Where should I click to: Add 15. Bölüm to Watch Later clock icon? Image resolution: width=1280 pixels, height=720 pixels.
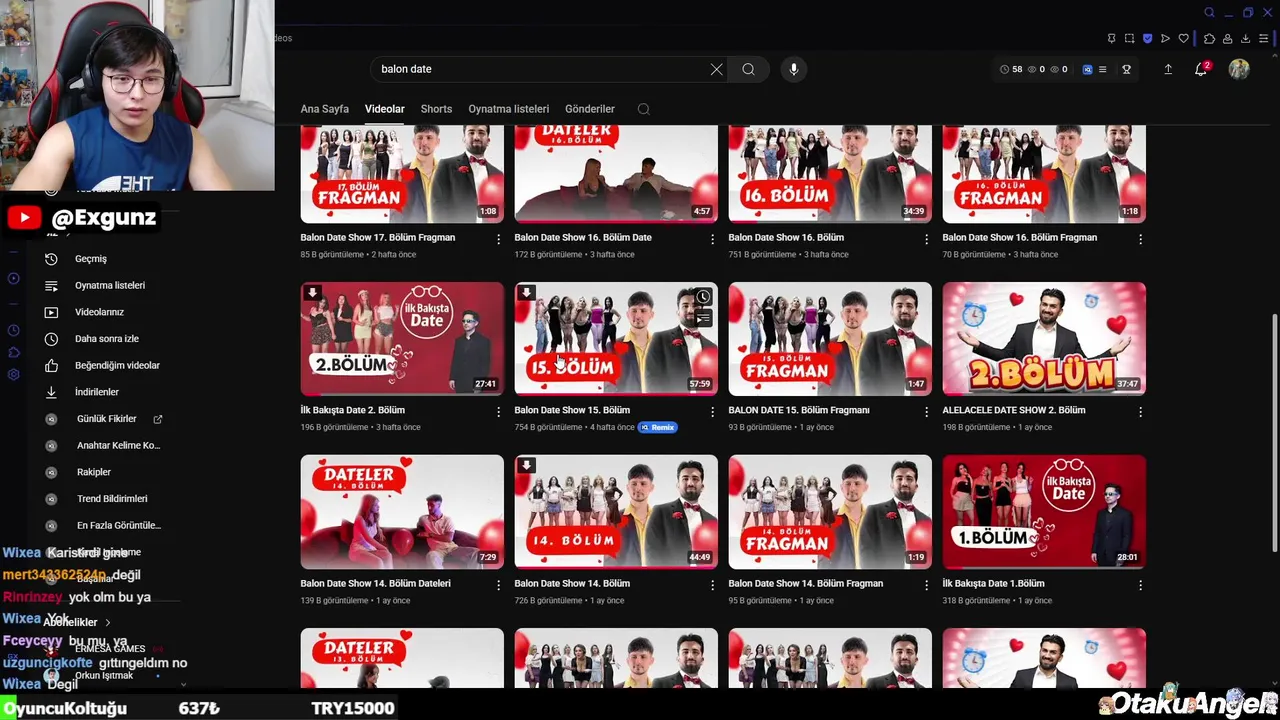coord(703,297)
